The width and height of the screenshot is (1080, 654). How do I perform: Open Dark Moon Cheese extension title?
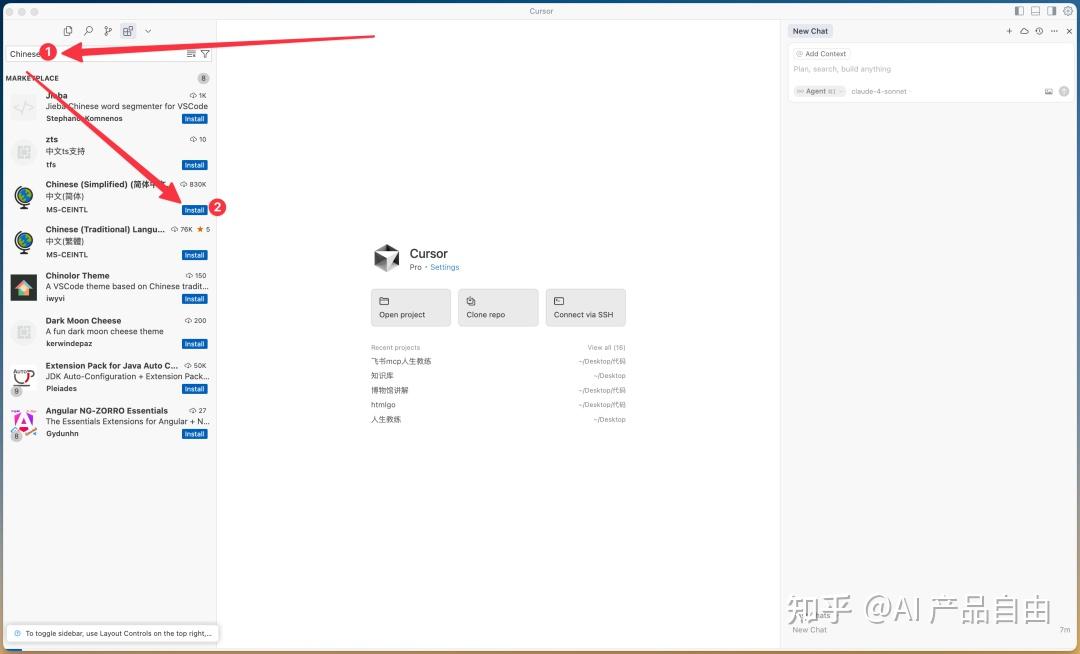(x=83, y=321)
